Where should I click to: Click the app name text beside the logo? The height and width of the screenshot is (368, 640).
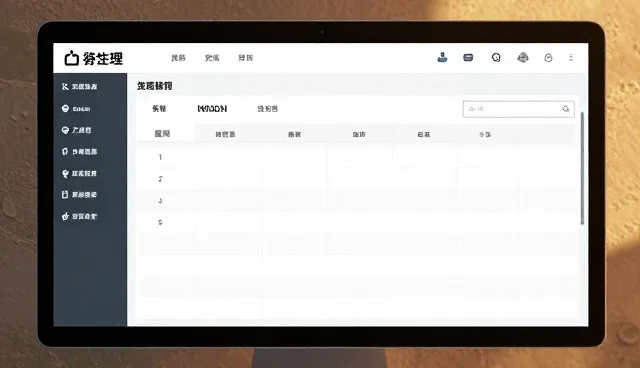click(x=102, y=58)
